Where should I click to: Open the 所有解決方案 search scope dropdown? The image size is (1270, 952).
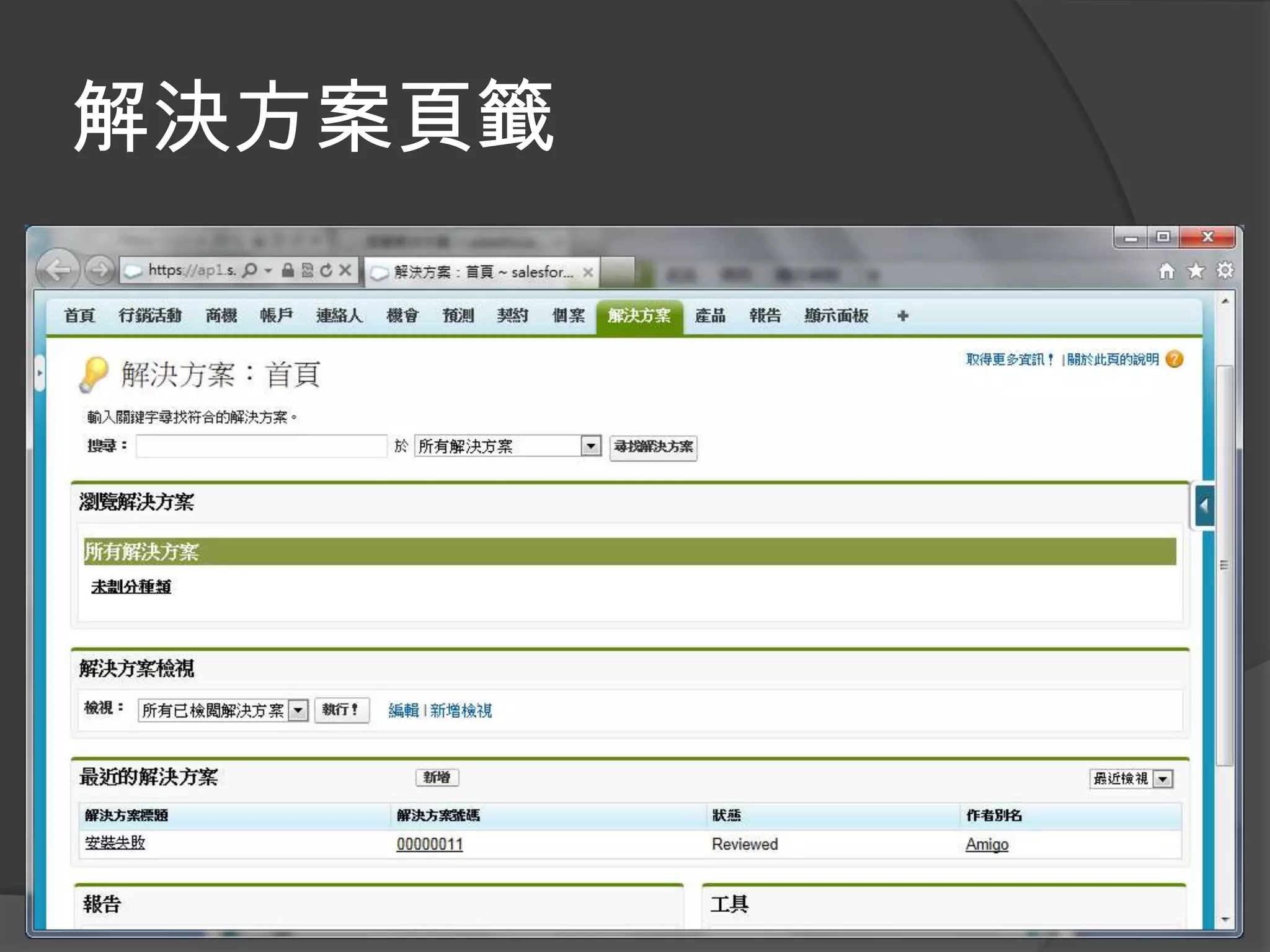(x=508, y=446)
